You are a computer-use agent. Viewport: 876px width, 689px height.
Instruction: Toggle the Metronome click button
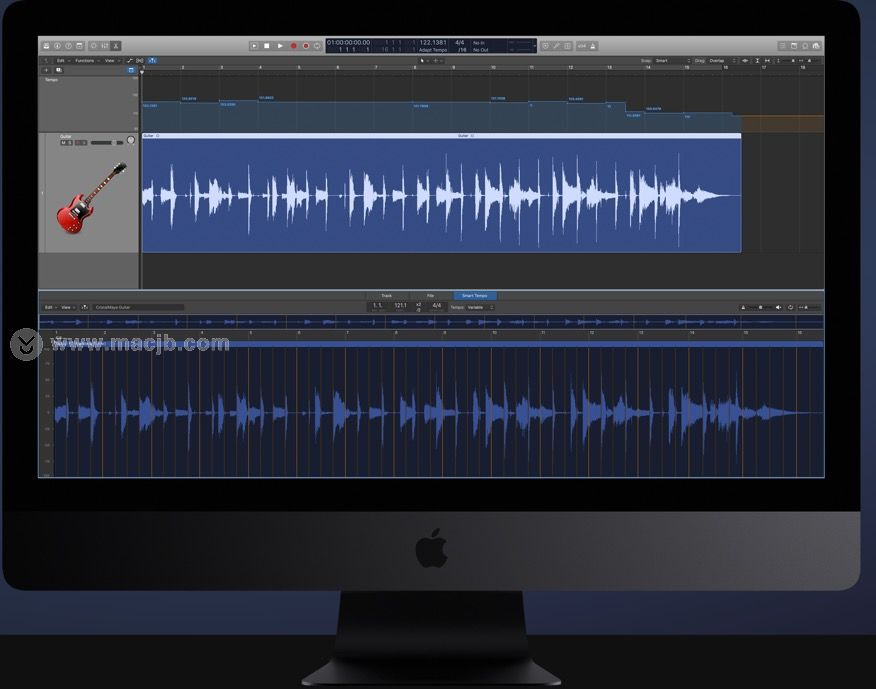tap(593, 46)
